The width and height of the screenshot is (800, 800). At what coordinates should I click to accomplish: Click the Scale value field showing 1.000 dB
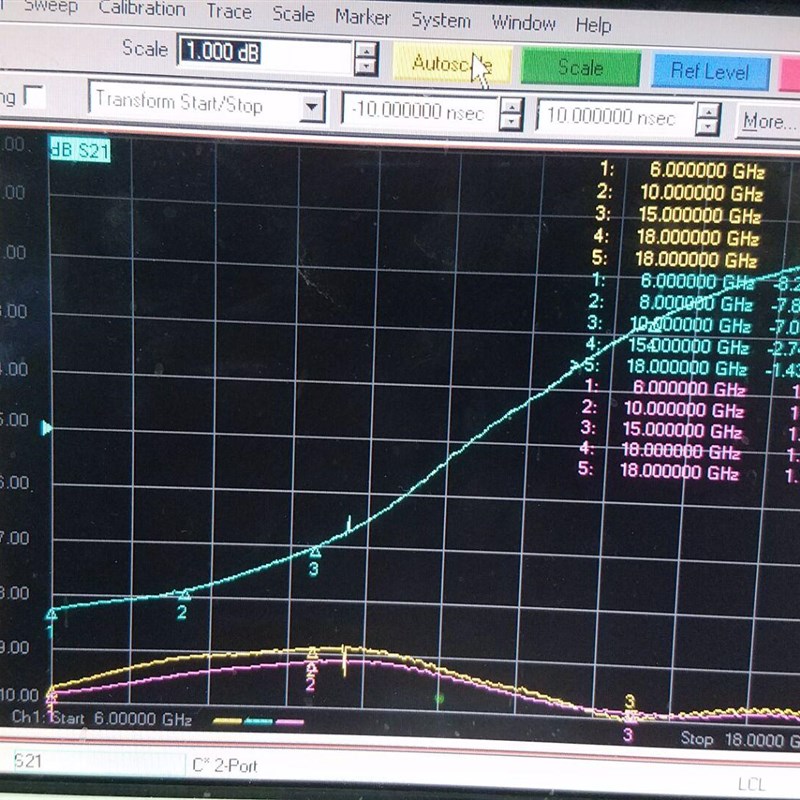click(x=264, y=53)
